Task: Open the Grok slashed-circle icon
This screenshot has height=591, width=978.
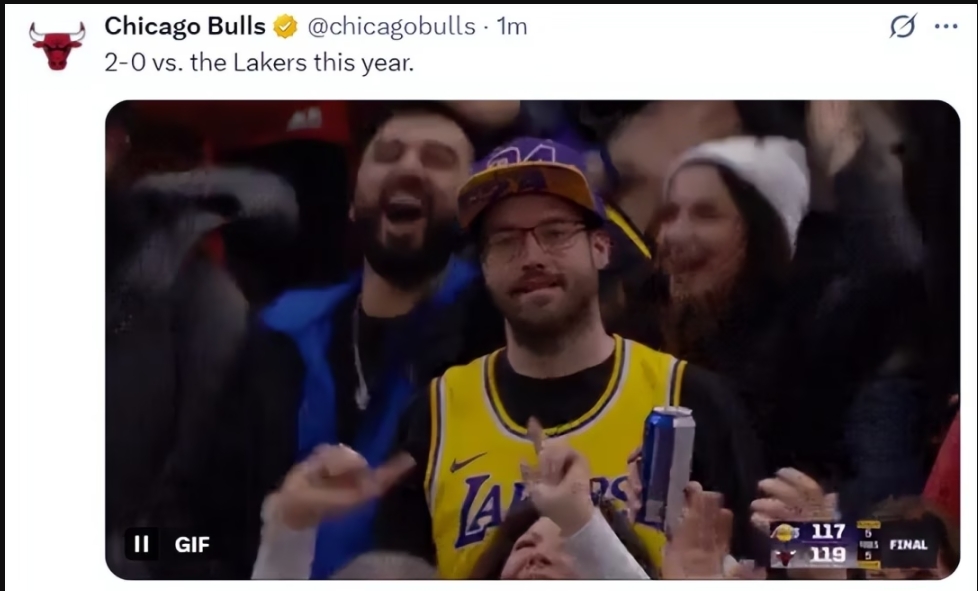Action: point(903,26)
